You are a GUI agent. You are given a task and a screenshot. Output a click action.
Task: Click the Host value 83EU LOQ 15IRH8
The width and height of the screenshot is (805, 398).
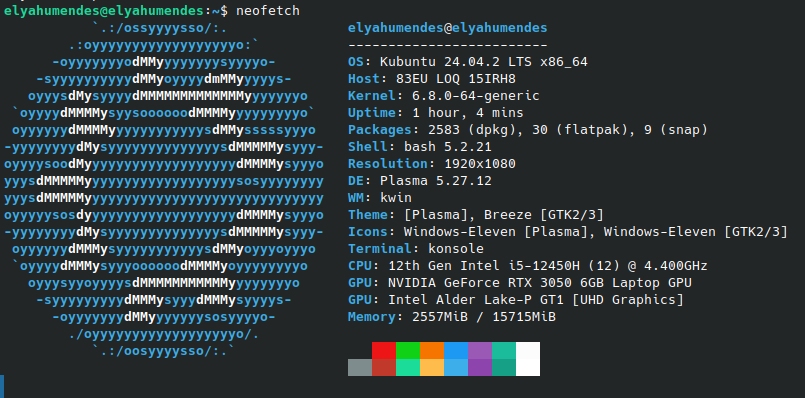455,79
